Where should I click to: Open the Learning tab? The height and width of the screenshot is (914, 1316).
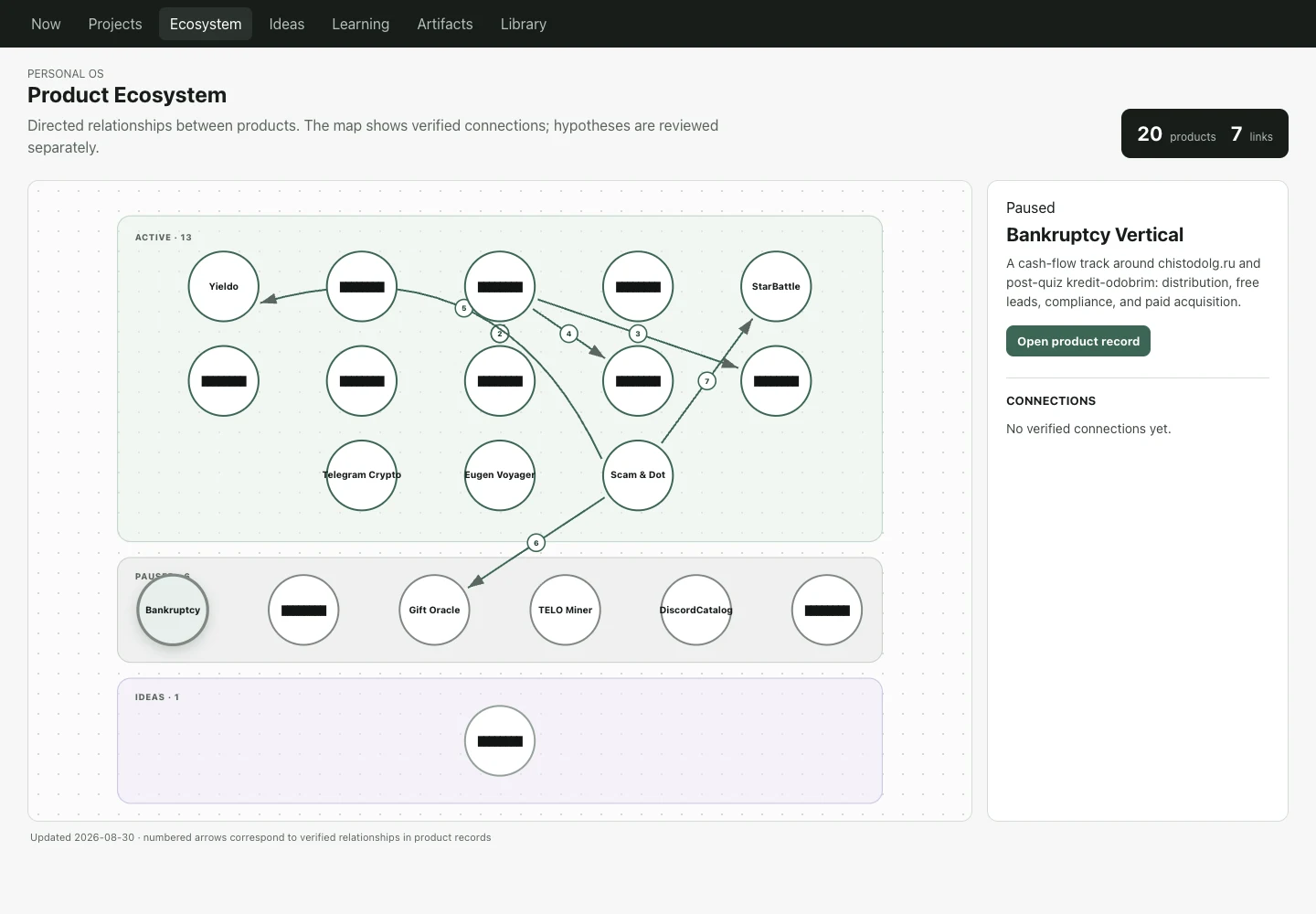tap(360, 24)
